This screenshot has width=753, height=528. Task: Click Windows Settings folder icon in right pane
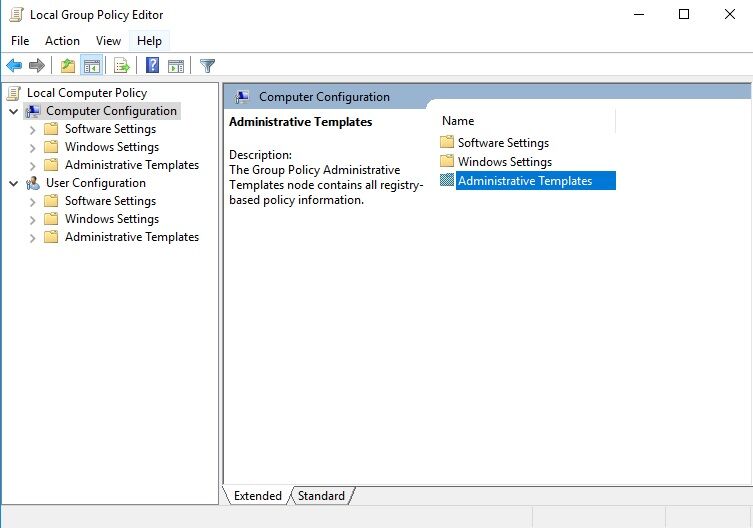pyautogui.click(x=447, y=160)
